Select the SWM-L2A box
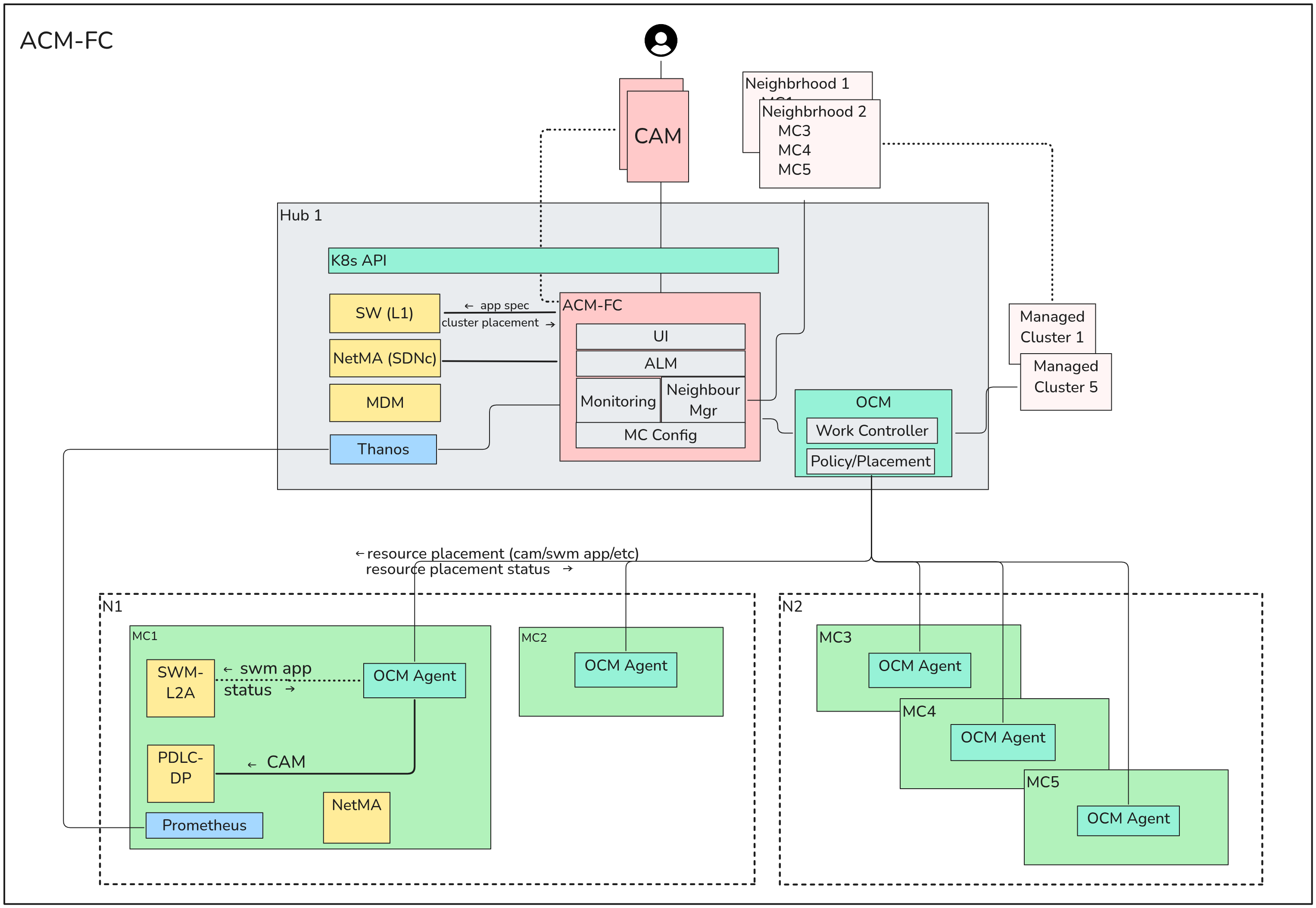 [x=181, y=687]
